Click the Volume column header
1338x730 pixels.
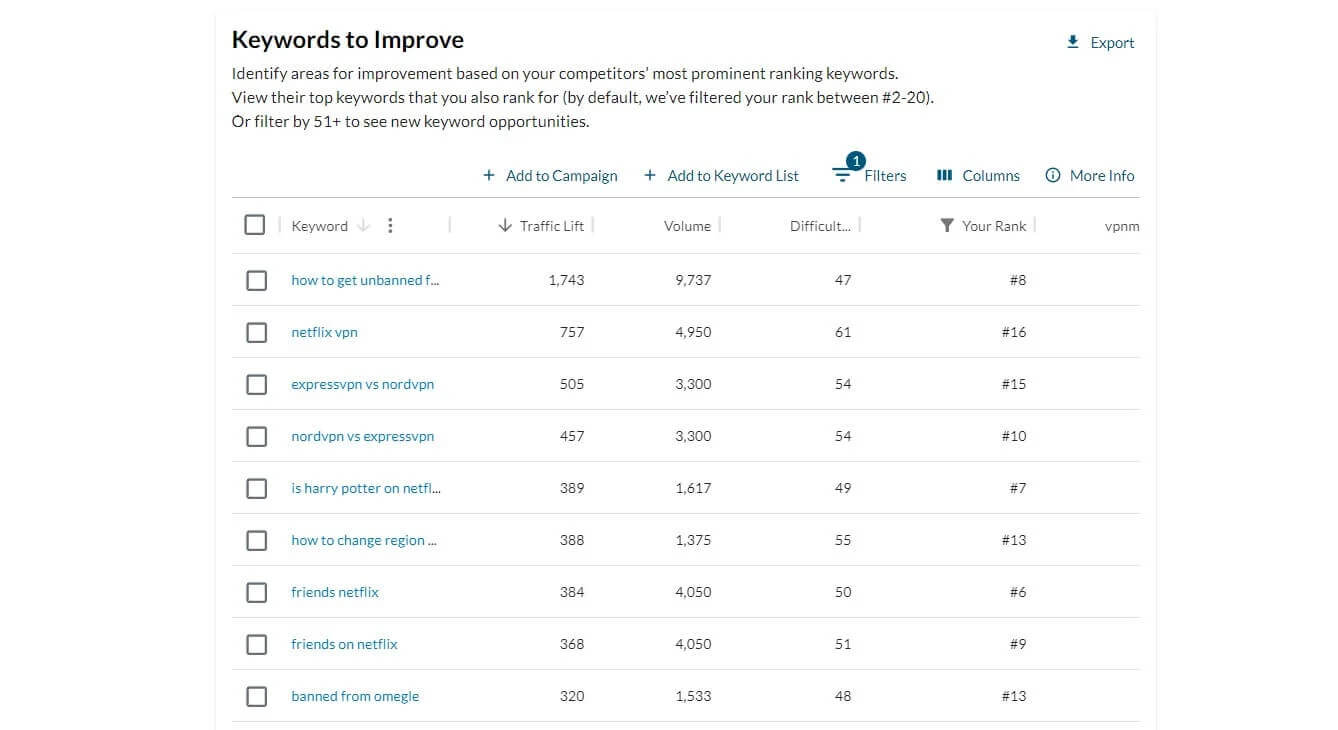point(687,226)
